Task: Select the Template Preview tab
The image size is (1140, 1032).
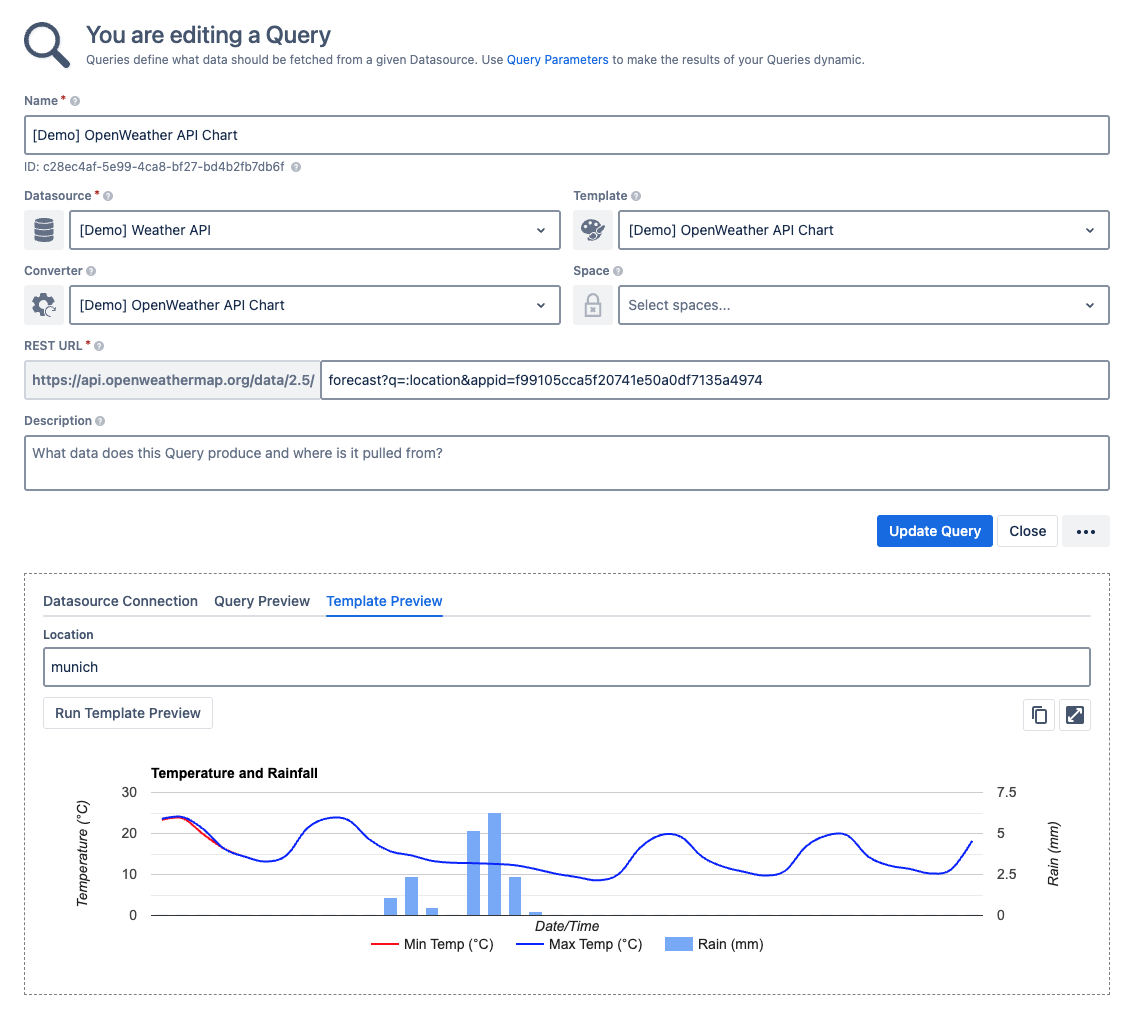Action: (384, 601)
